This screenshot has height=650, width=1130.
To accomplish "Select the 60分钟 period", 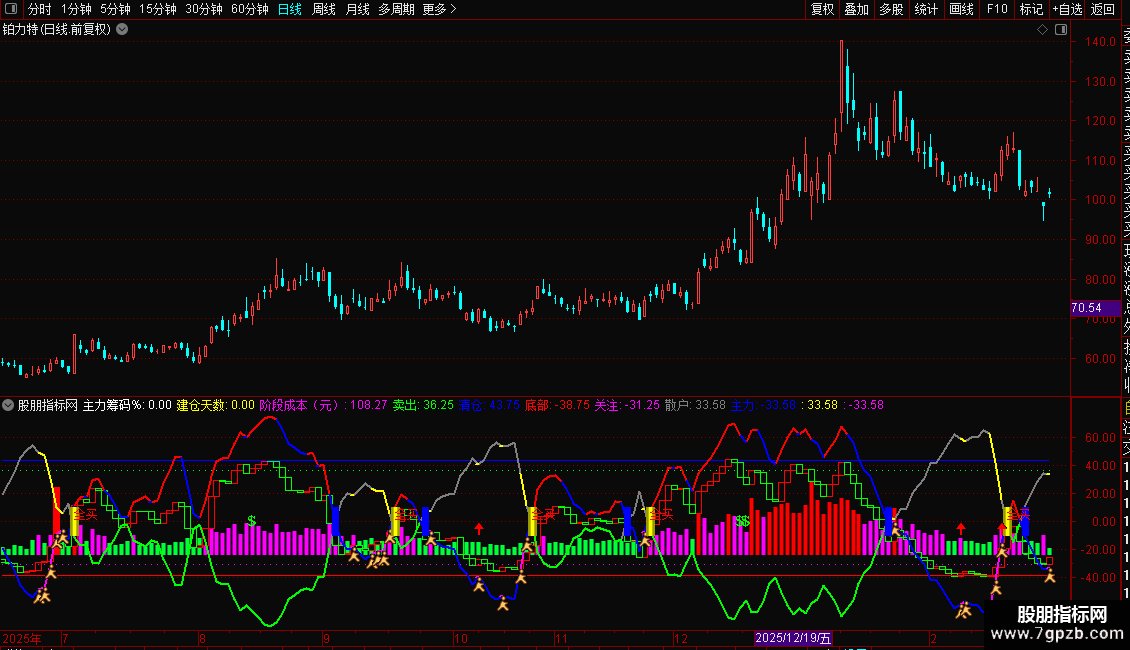I will (250, 9).
